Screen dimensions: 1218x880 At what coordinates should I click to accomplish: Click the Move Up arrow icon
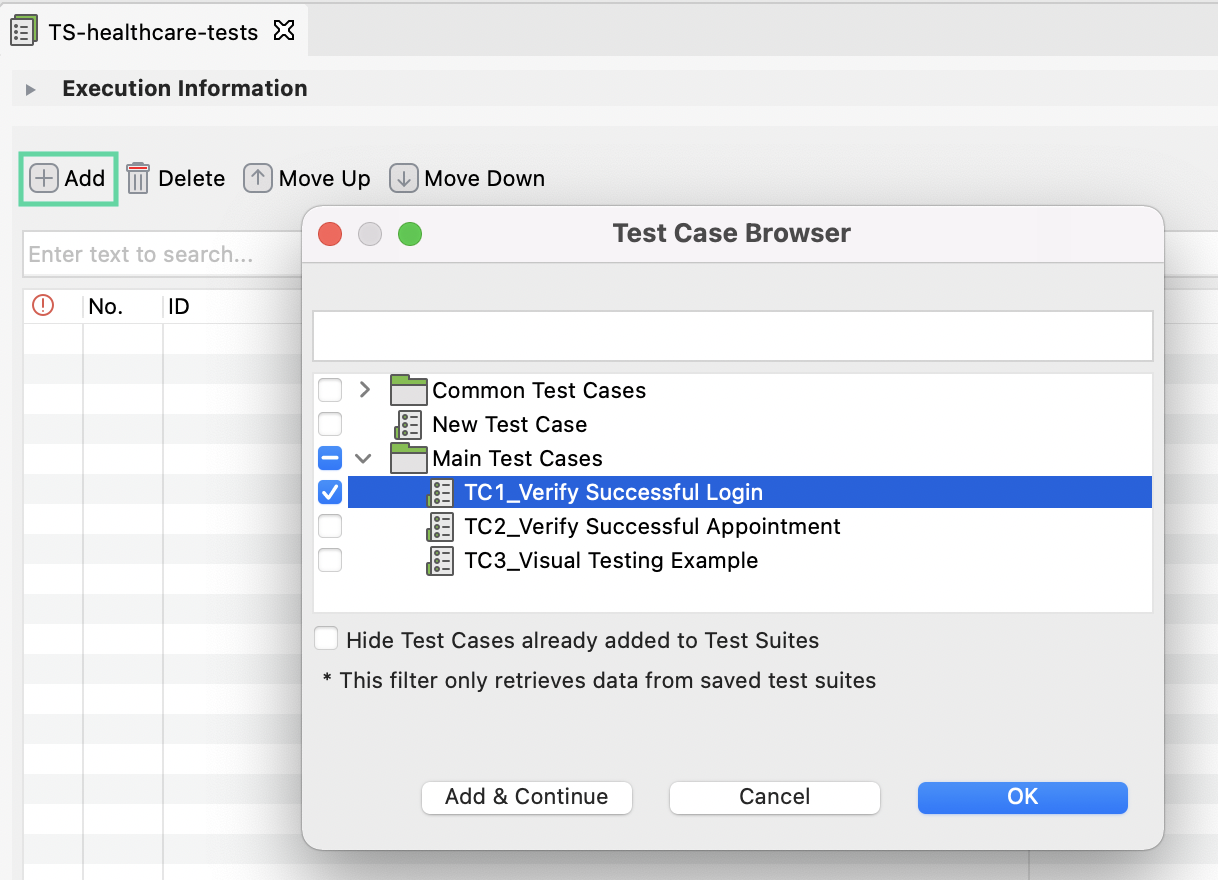click(257, 177)
